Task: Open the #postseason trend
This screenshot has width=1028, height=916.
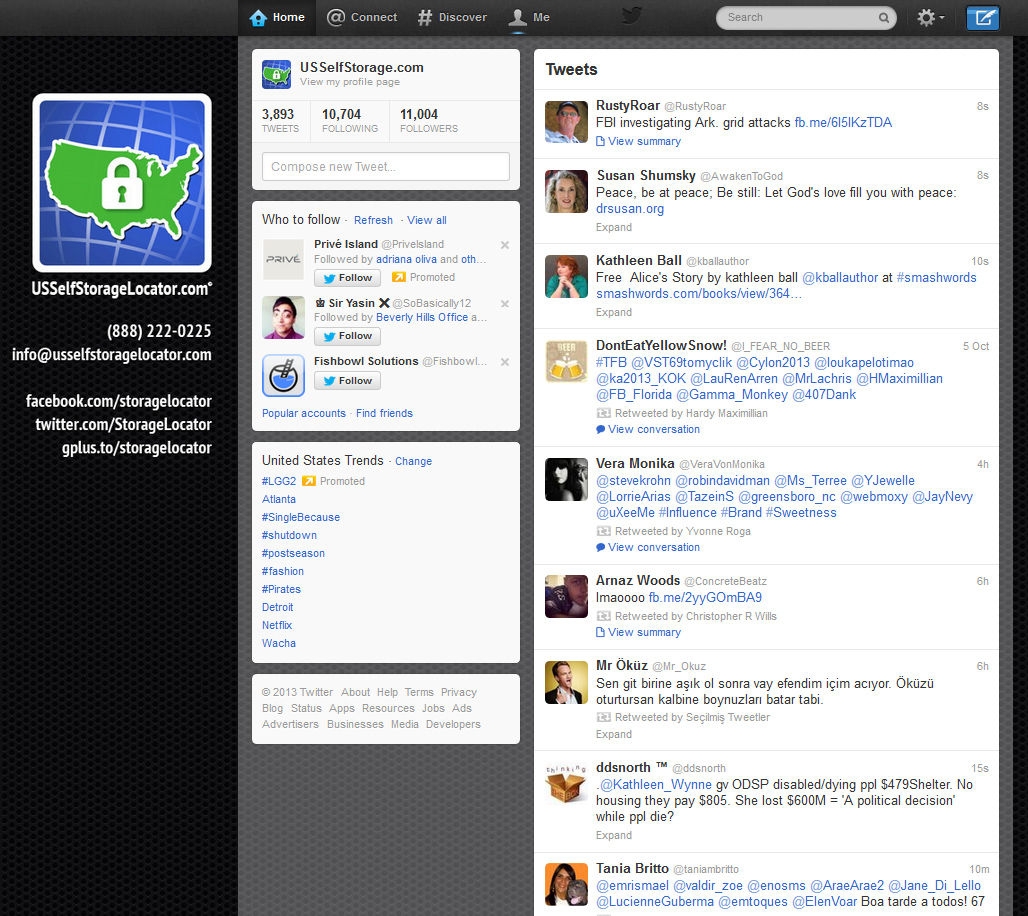Action: pos(293,553)
